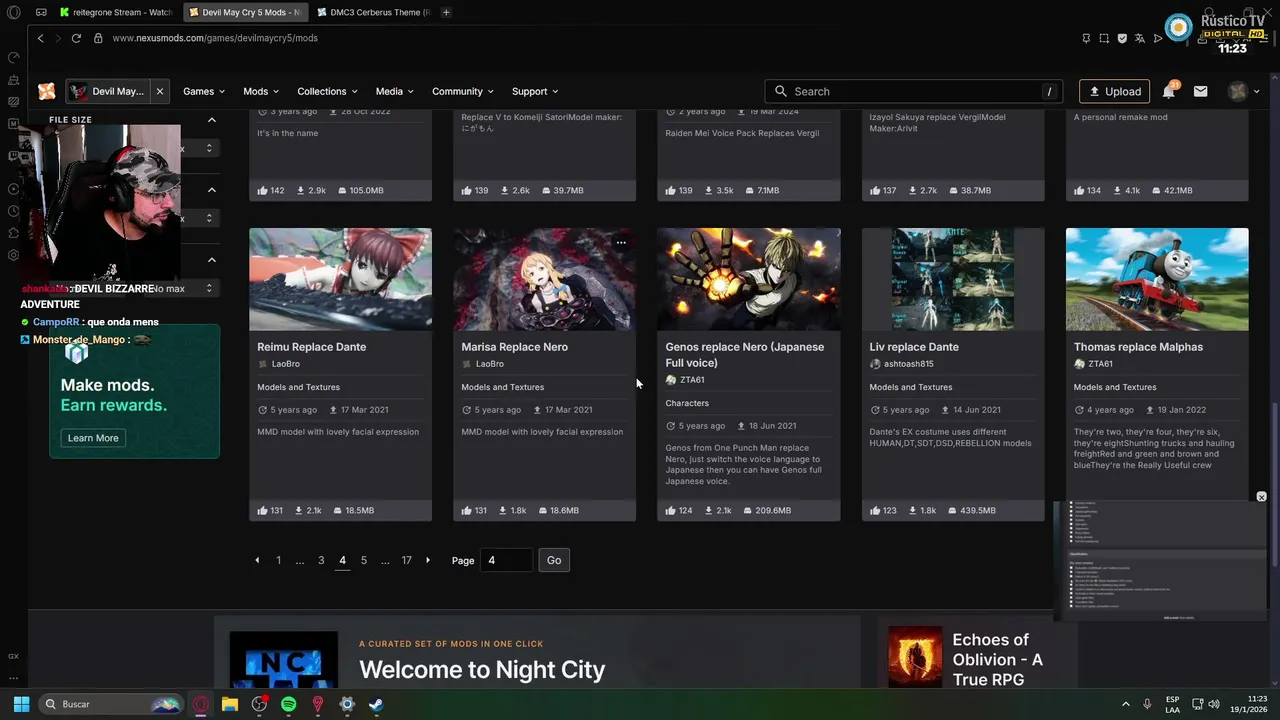Click the Go page button

554,560
